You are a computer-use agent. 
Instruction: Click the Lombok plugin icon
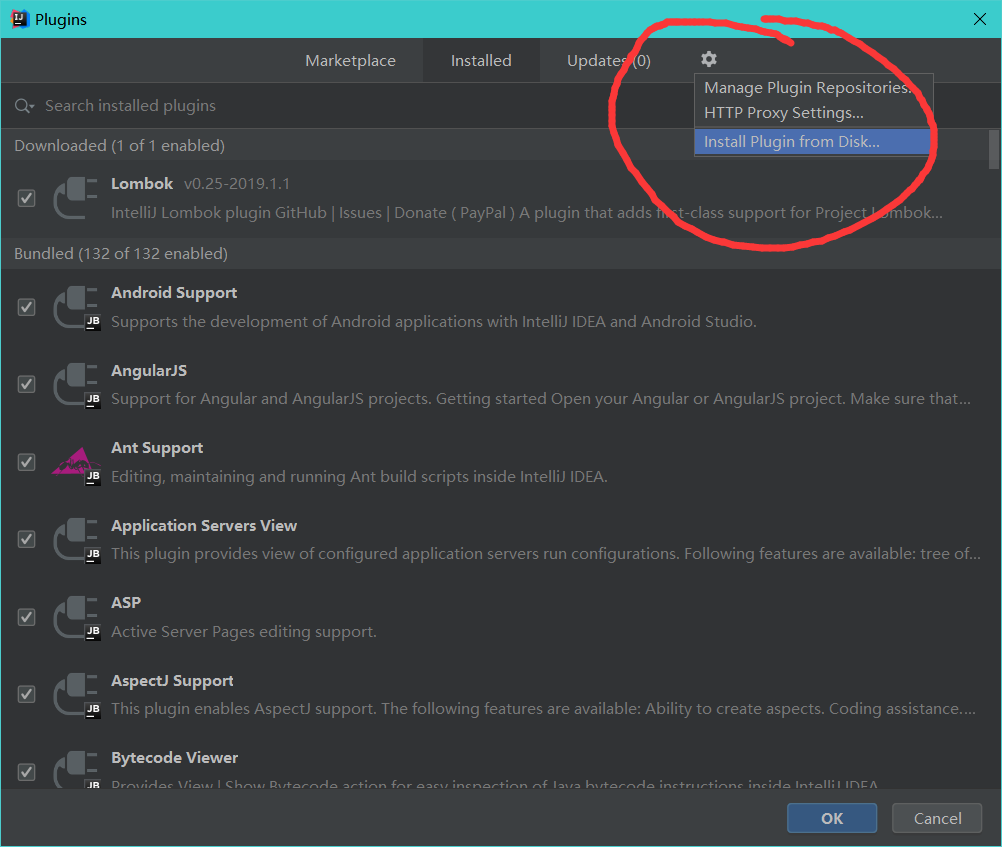[75, 198]
